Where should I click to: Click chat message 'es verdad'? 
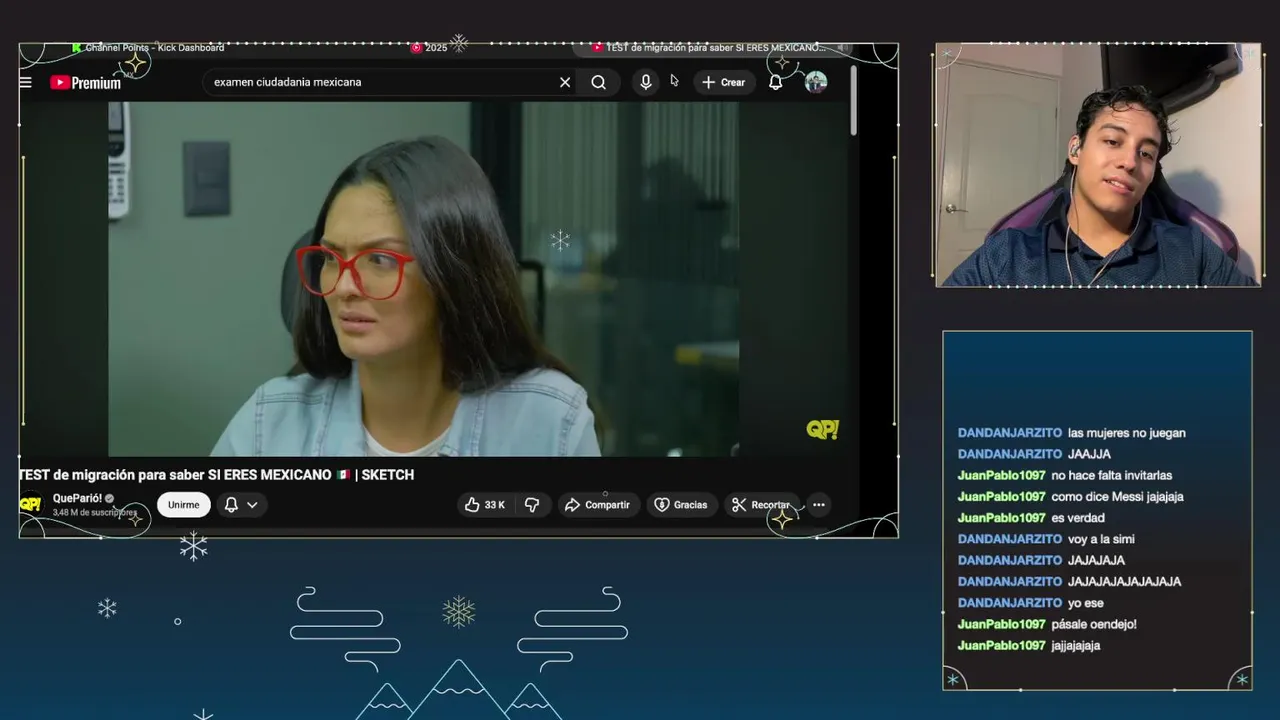pyautogui.click(x=1078, y=517)
